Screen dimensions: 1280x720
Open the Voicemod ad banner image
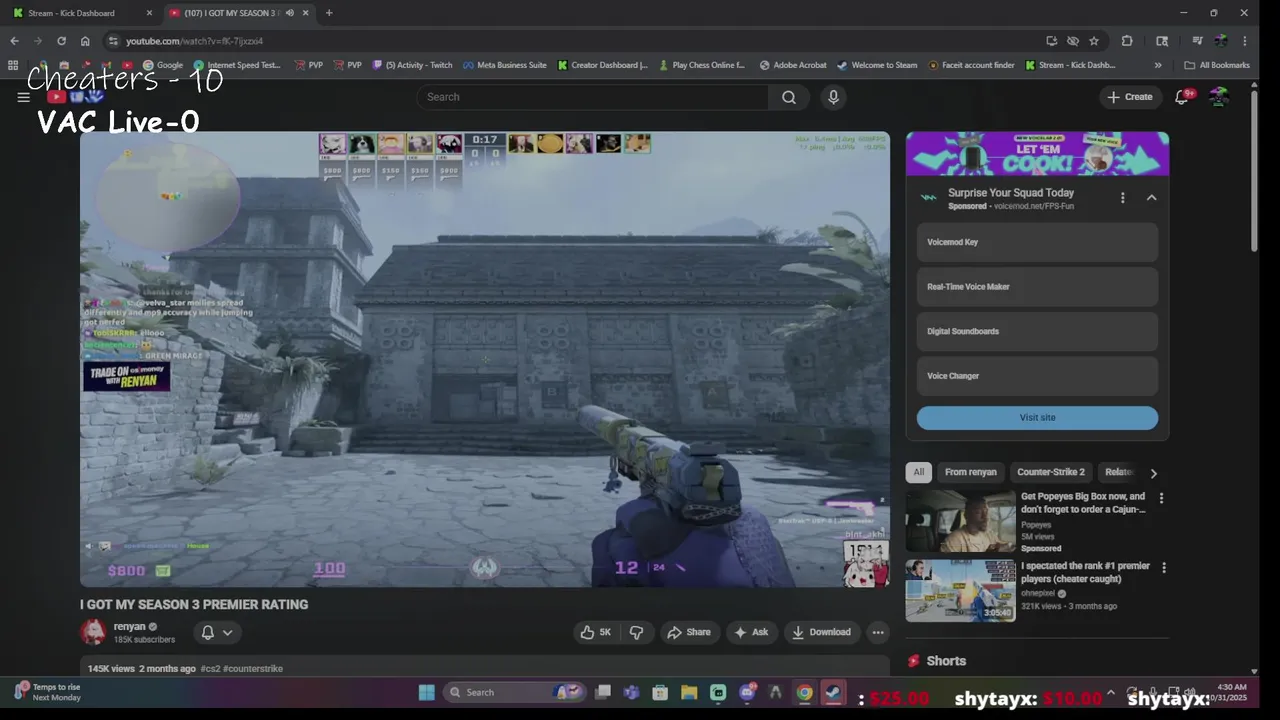pyautogui.click(x=1037, y=154)
